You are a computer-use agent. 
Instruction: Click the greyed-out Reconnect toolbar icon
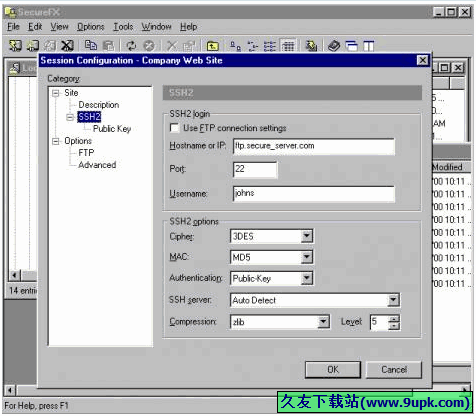click(50, 46)
